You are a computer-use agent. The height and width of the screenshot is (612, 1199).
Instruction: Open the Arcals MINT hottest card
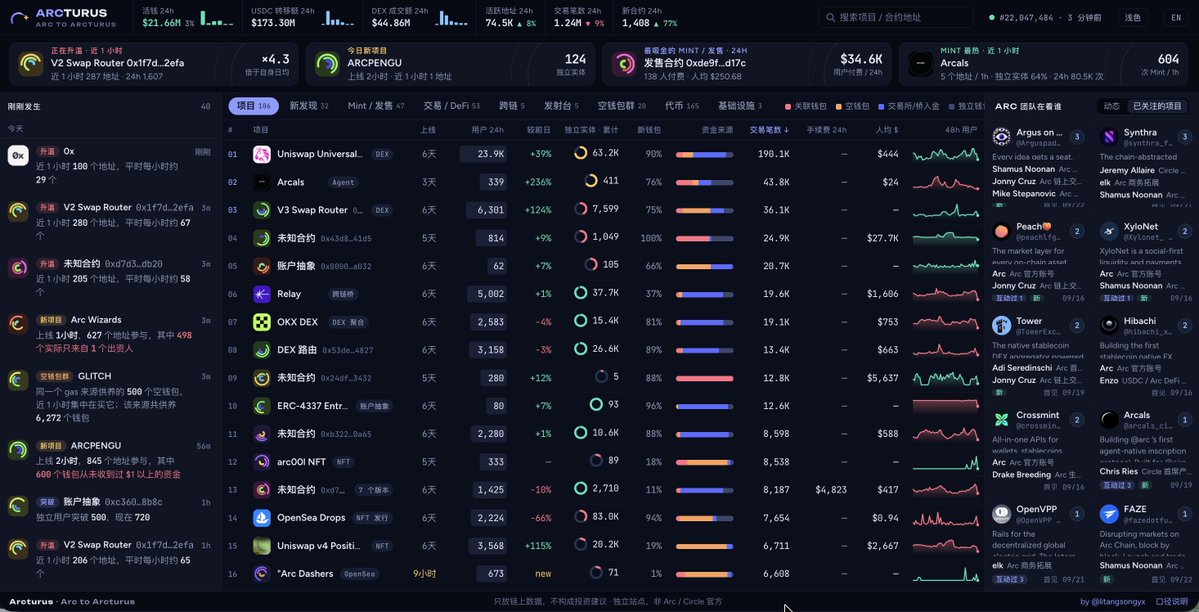tap(1044, 64)
